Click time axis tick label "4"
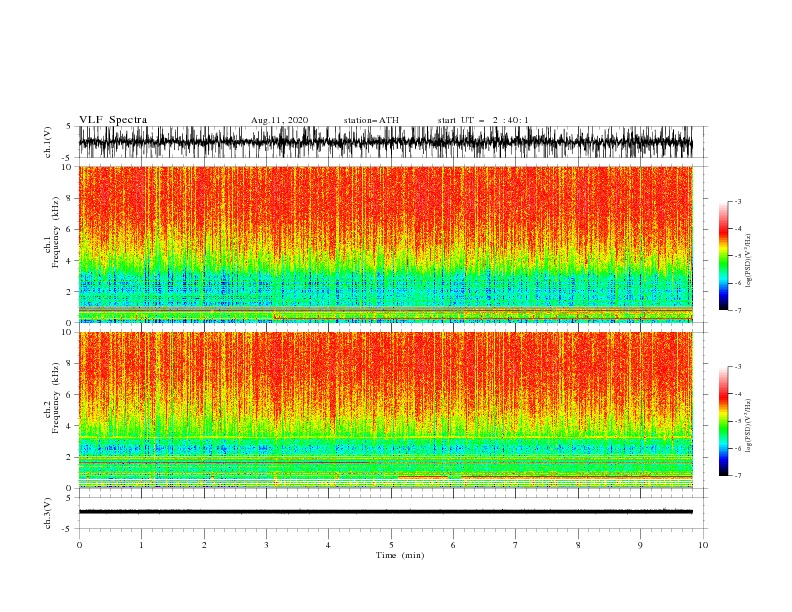792x612 pixels. pos(328,545)
